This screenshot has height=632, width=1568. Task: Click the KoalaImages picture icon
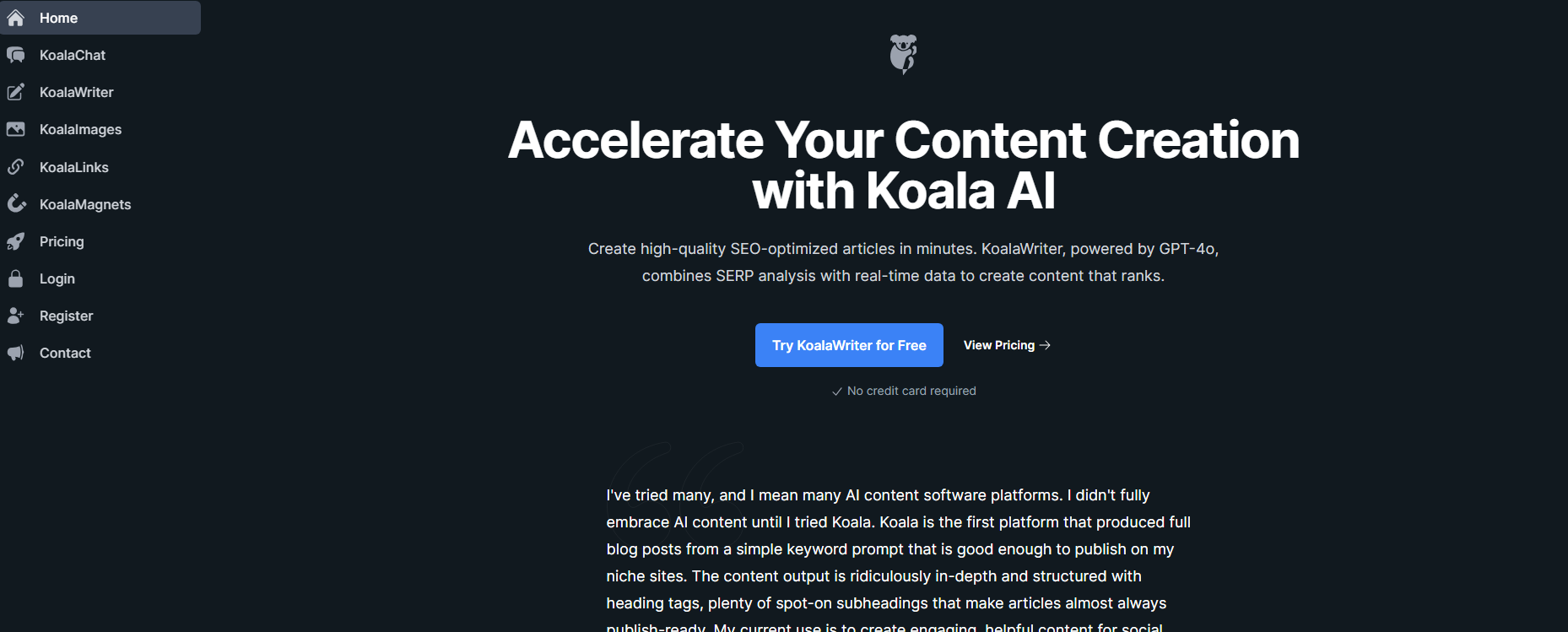point(16,129)
